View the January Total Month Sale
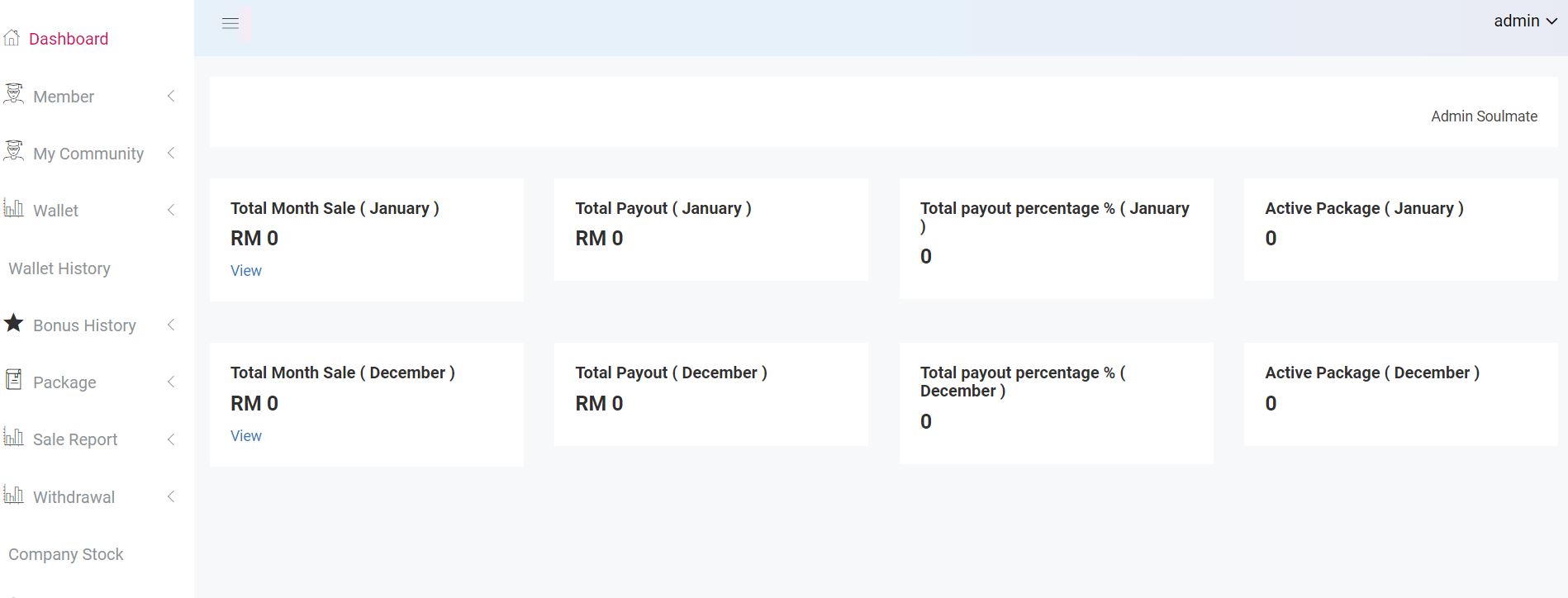The width and height of the screenshot is (1568, 598). pos(245,271)
